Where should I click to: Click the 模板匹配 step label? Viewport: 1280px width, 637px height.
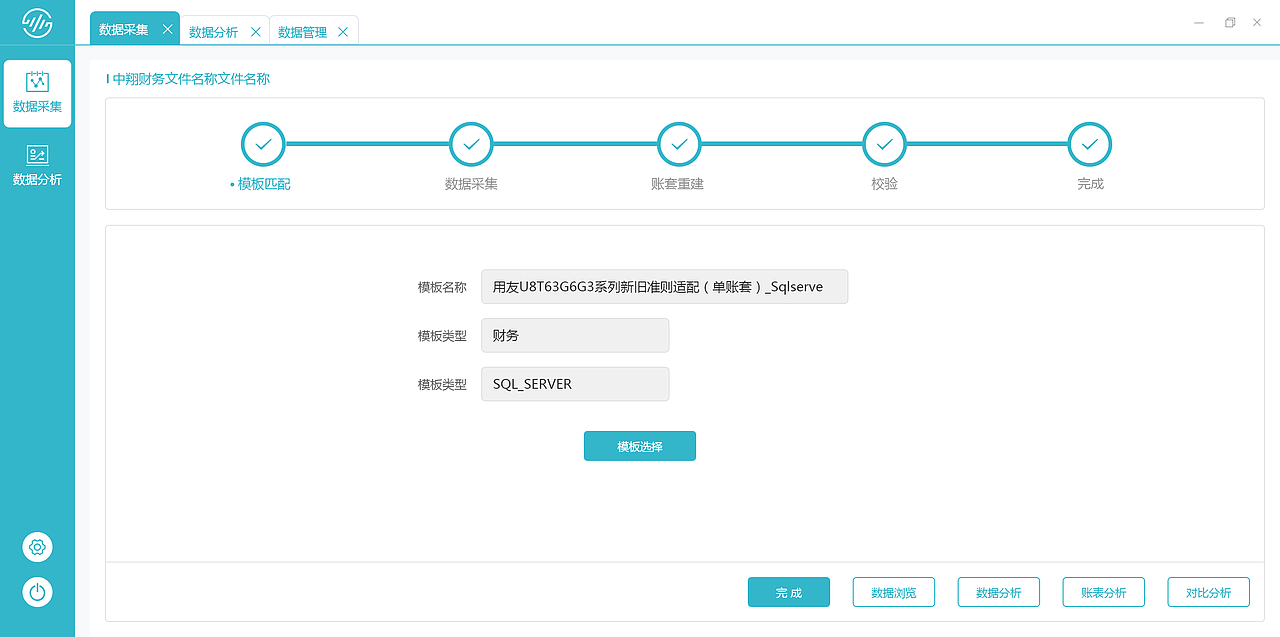pyautogui.click(x=264, y=184)
